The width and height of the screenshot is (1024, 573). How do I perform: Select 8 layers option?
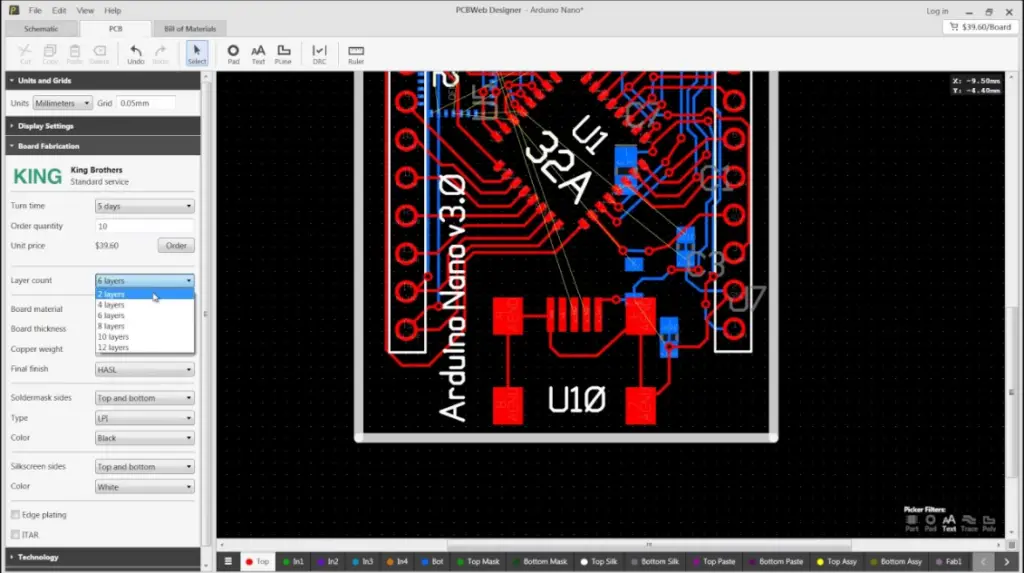tap(144, 326)
